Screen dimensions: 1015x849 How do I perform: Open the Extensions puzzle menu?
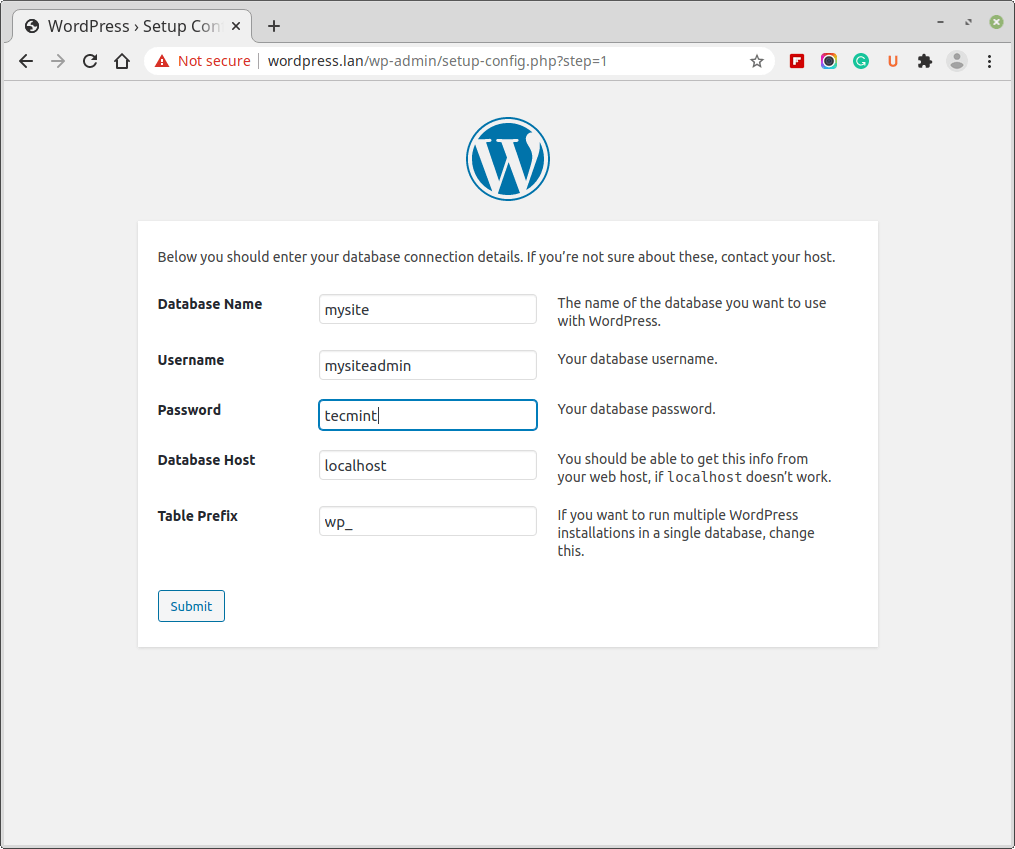click(x=924, y=61)
